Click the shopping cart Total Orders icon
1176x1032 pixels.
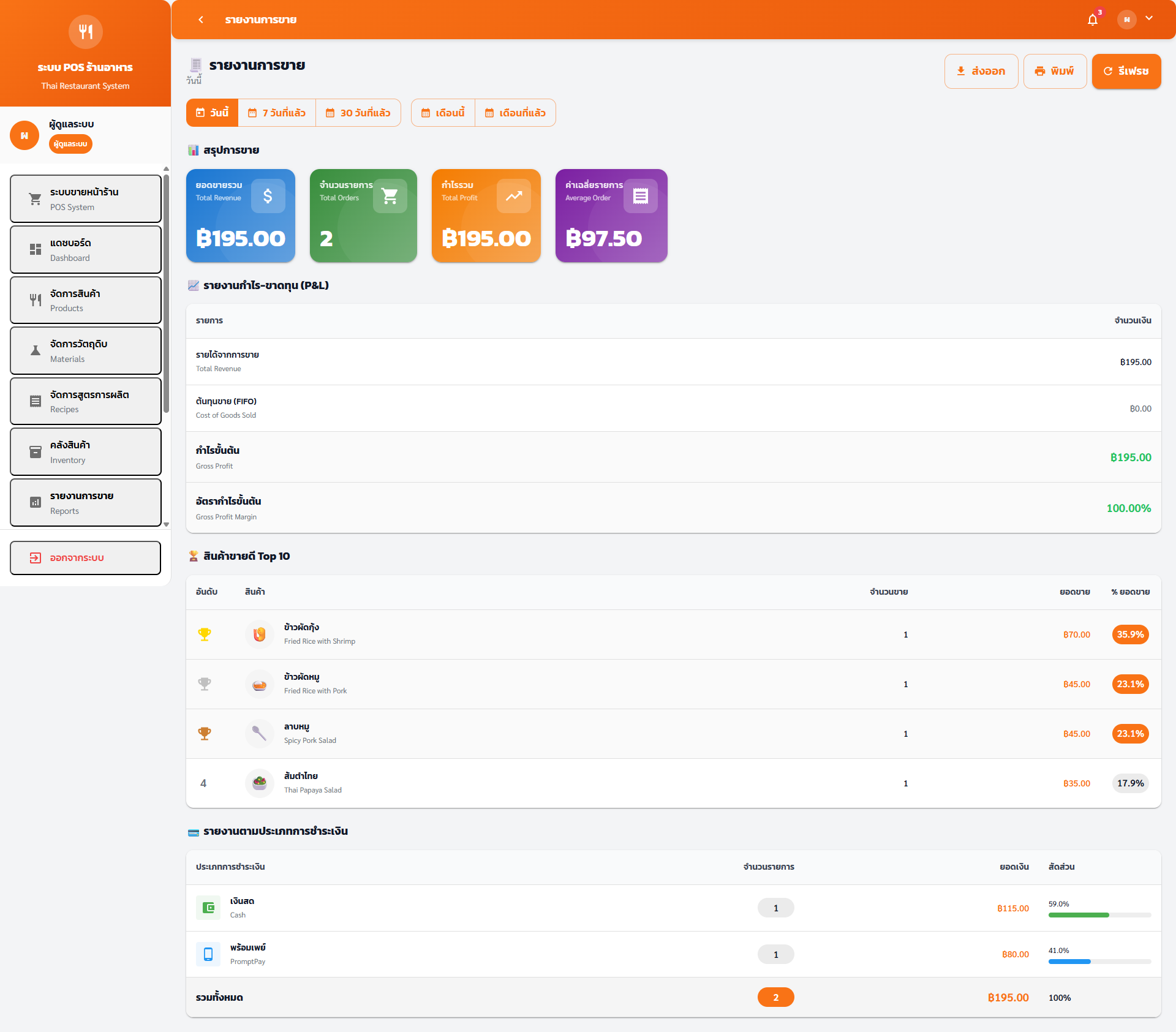pos(390,196)
